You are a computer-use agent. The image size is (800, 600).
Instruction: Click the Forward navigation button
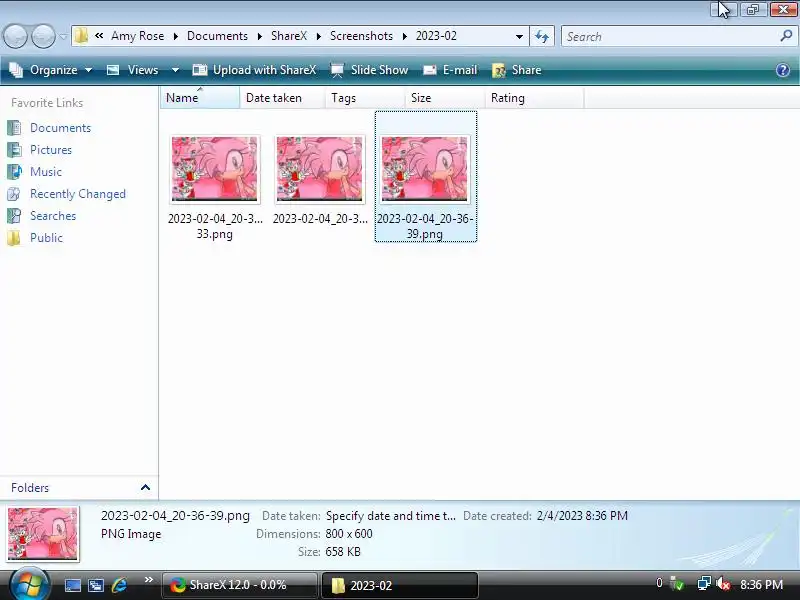[x=43, y=37]
